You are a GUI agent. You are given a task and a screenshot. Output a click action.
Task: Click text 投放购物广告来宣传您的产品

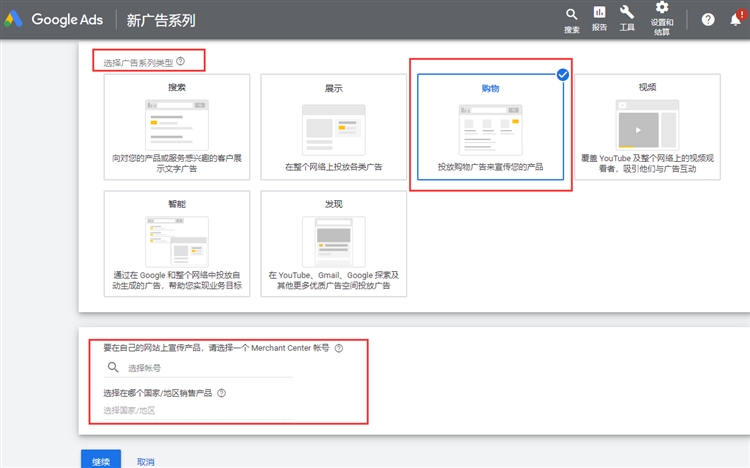click(x=490, y=167)
